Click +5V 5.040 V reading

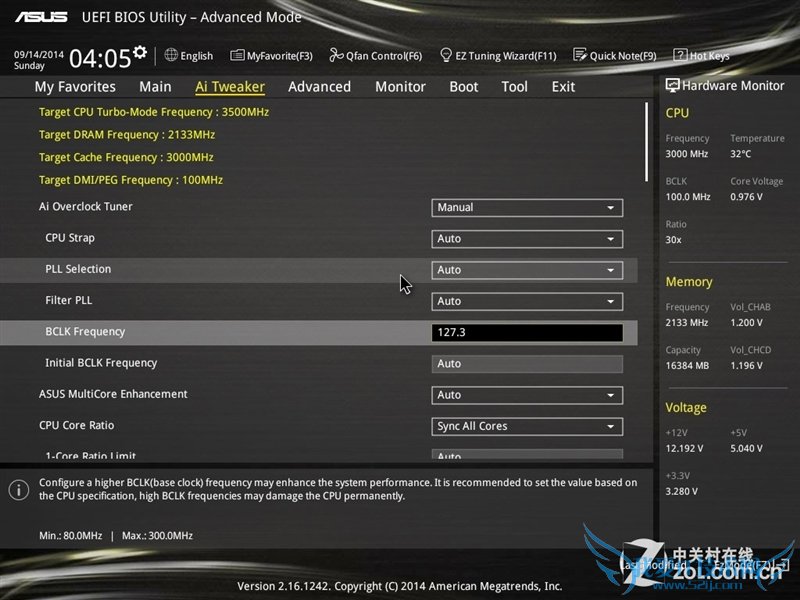click(x=746, y=448)
